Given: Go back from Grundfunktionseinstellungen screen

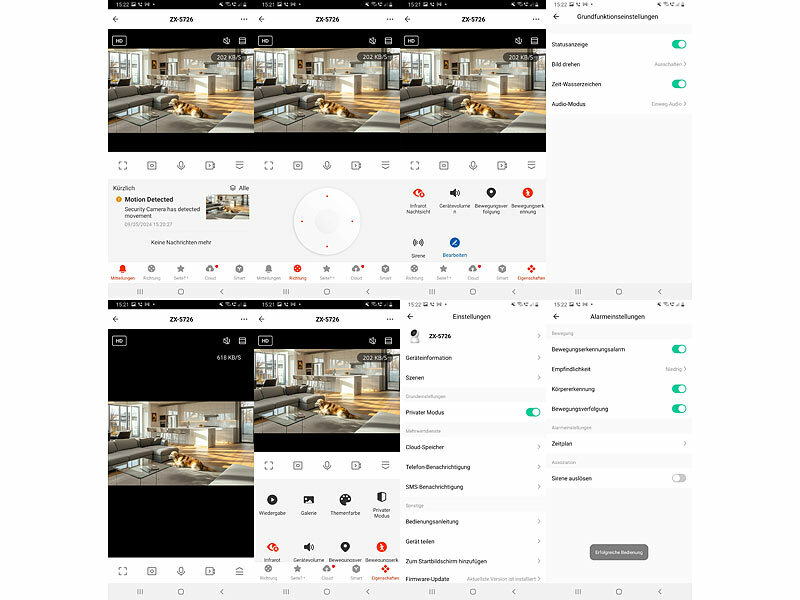Looking at the screenshot, I should coord(557,16).
